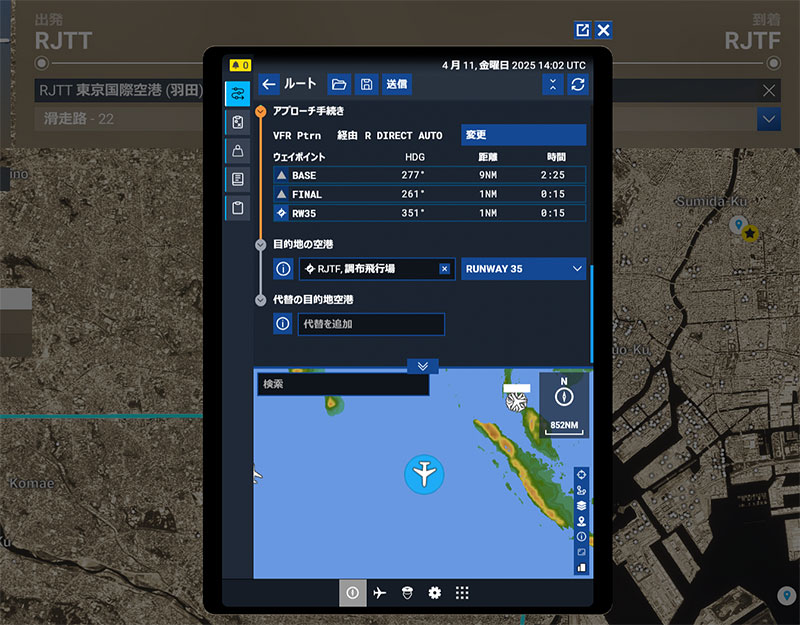
Task: Click the north compass on the map
Action: click(564, 396)
